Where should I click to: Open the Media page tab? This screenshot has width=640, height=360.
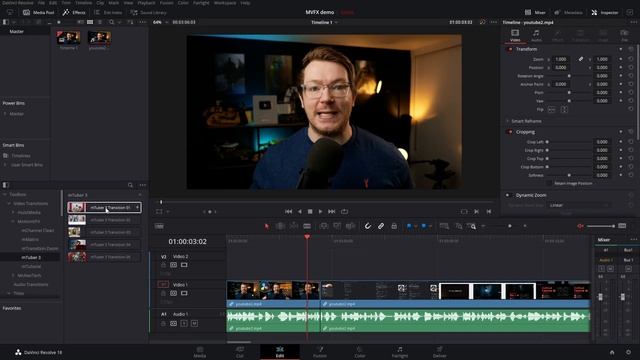tap(200, 352)
